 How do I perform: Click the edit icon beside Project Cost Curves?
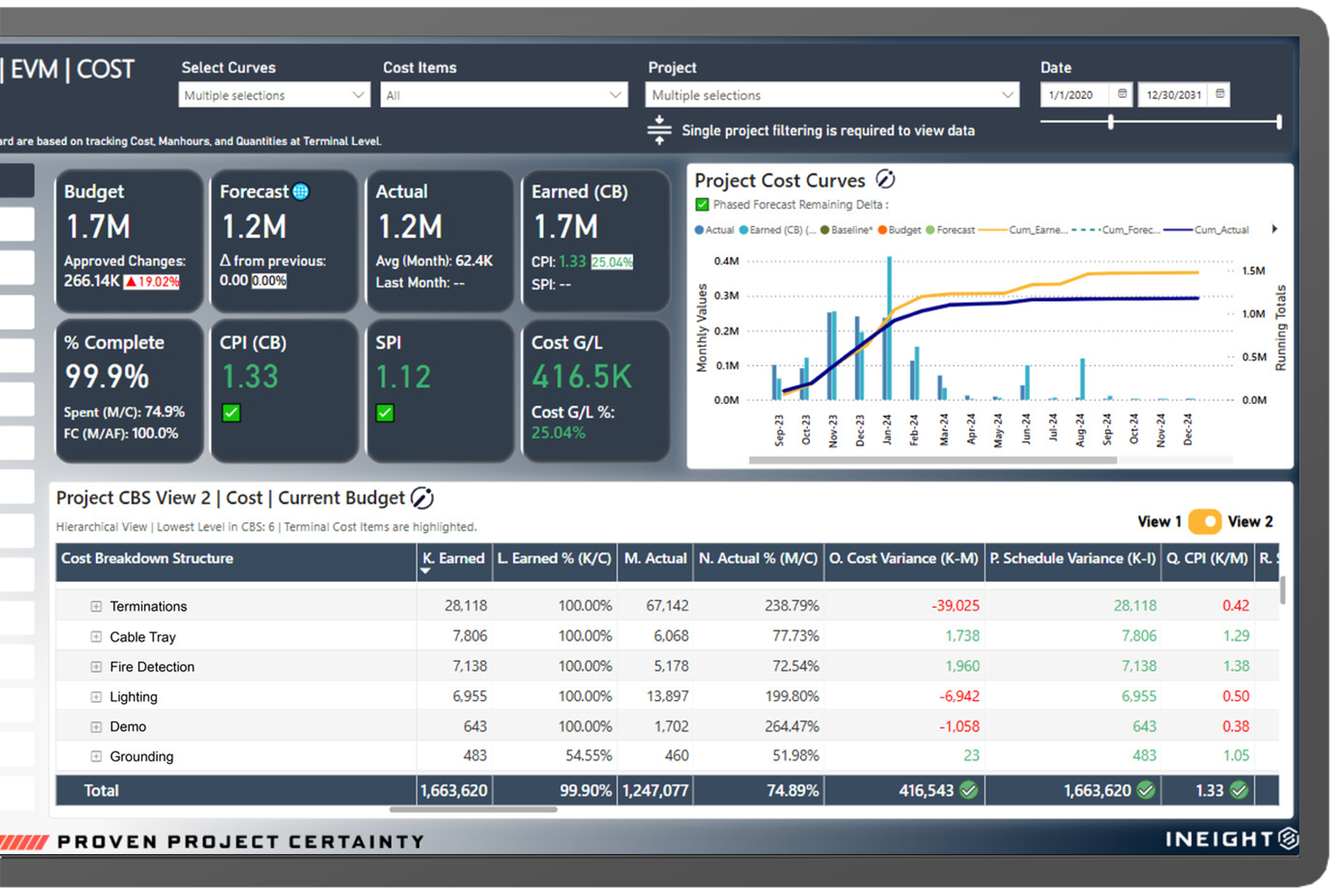click(x=886, y=180)
